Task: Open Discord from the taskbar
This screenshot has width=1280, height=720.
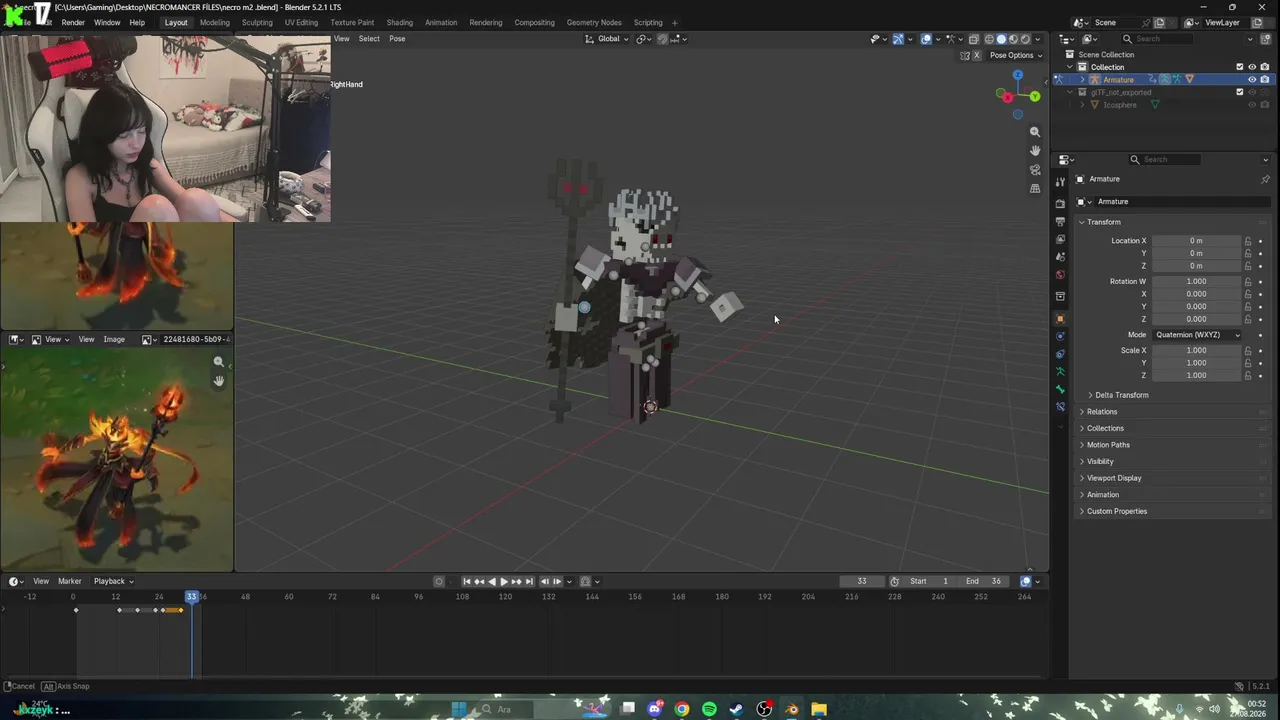Action: (x=655, y=709)
